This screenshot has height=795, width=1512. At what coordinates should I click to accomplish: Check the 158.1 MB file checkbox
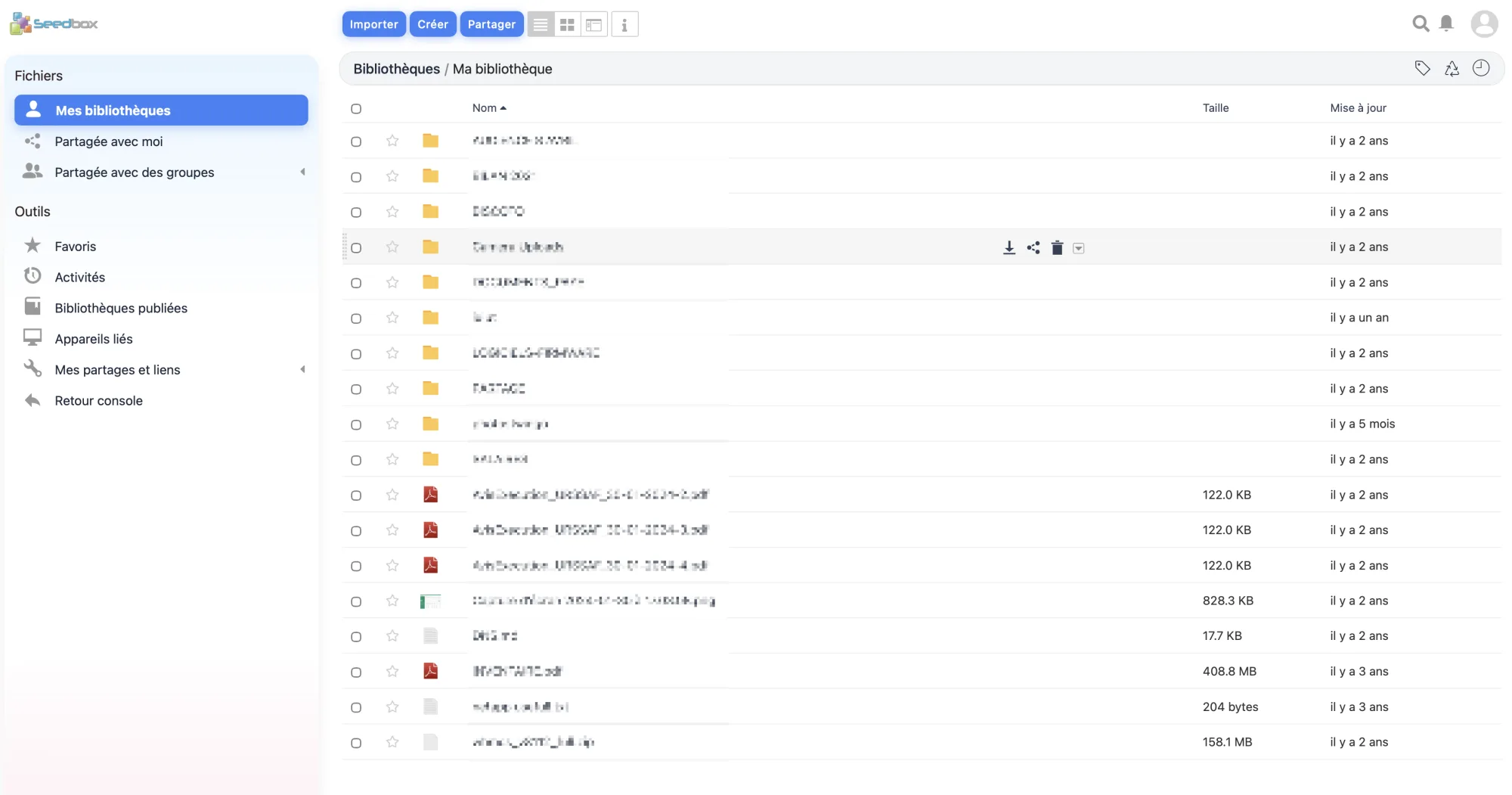356,744
